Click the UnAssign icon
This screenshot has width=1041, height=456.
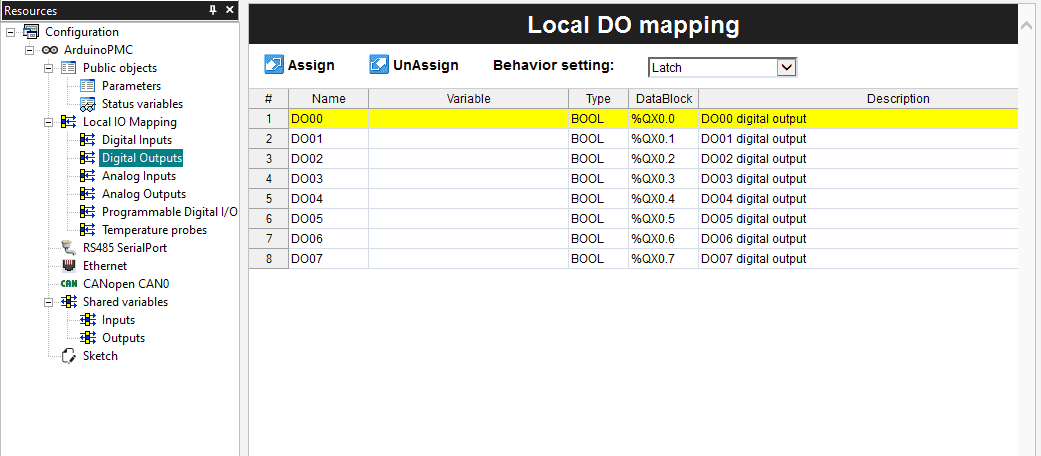[379, 65]
